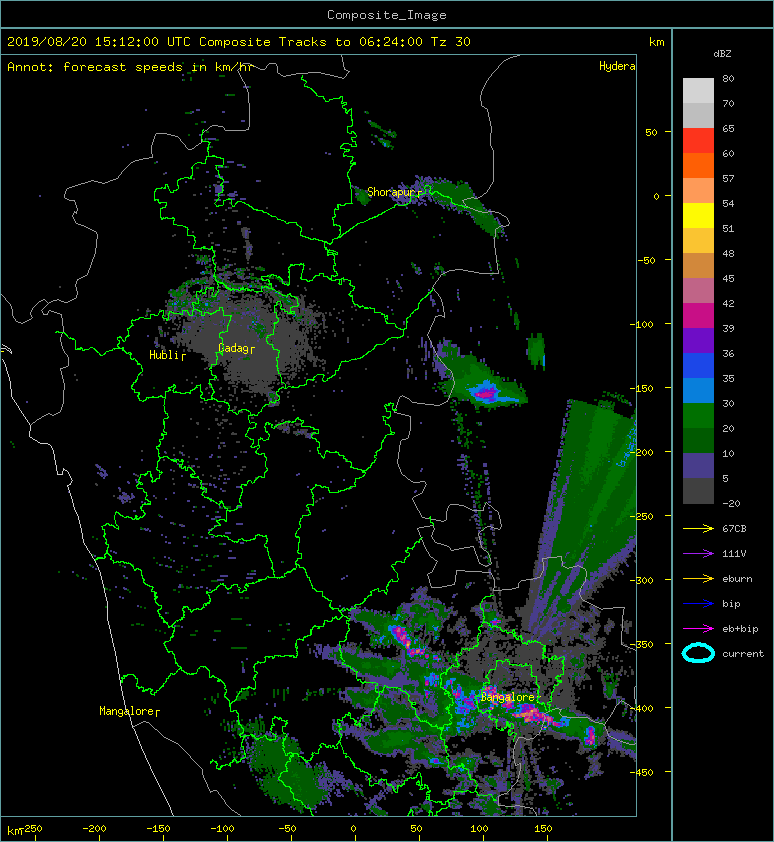
Task: Choose the light blue dBZ swatch
Action: tap(698, 391)
